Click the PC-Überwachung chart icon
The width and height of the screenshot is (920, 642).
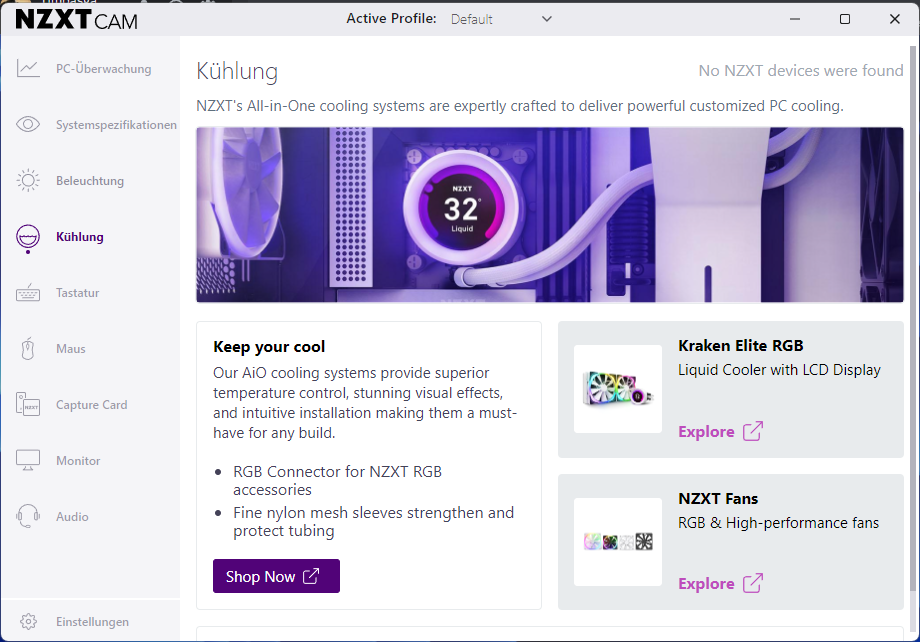[x=28, y=69]
